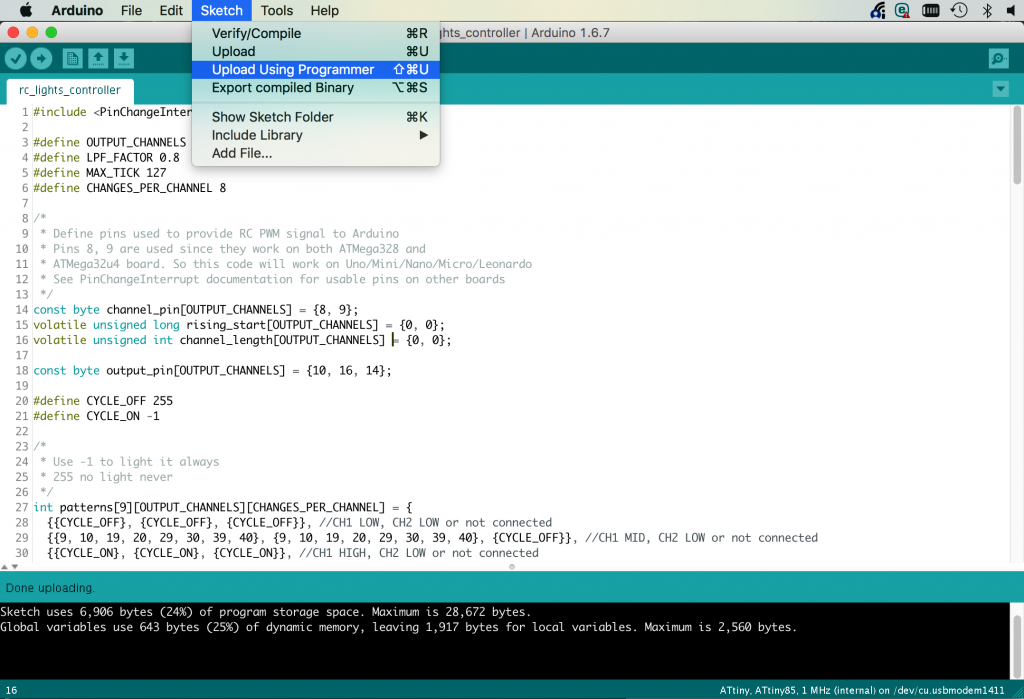Screen dimensions: 1024x699
Task: Select the rc_lights_controller tab
Action: pyautogui.click(x=70, y=90)
